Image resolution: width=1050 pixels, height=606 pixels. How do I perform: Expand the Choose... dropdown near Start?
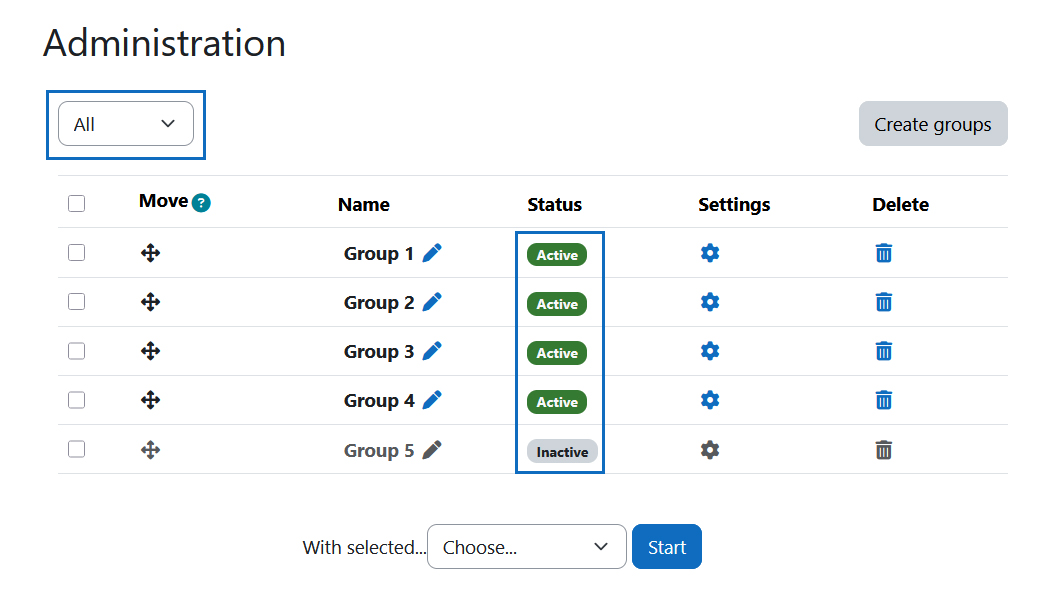pos(526,547)
